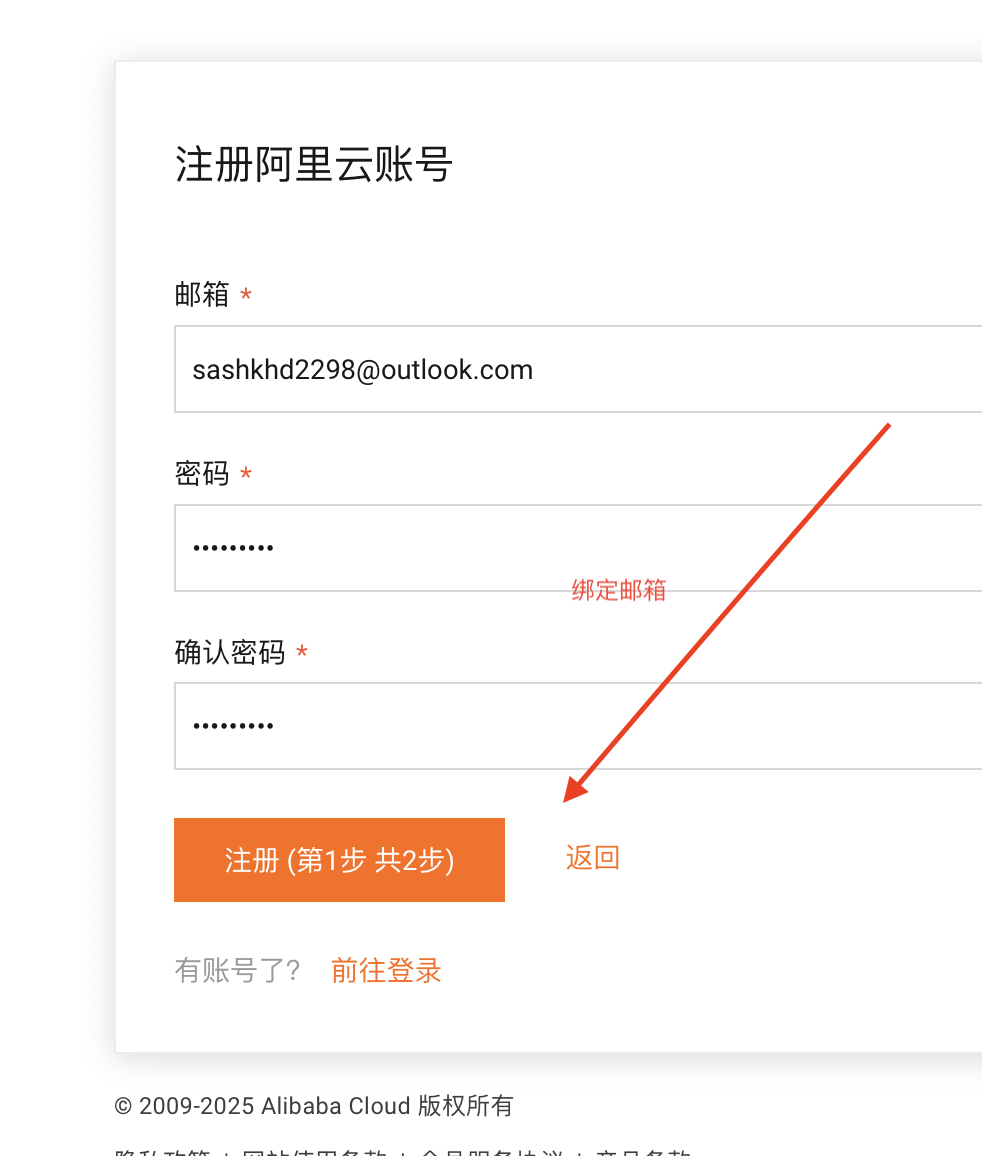
Task: Click the red arrow's pointed tip
Action: coord(567,799)
